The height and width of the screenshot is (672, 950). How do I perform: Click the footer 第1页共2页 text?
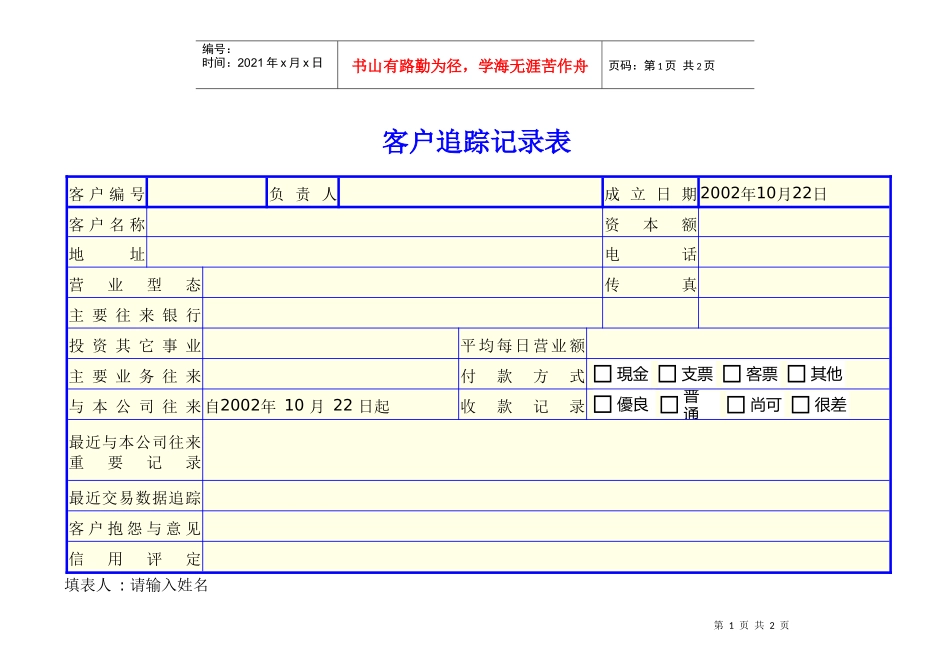click(x=751, y=625)
